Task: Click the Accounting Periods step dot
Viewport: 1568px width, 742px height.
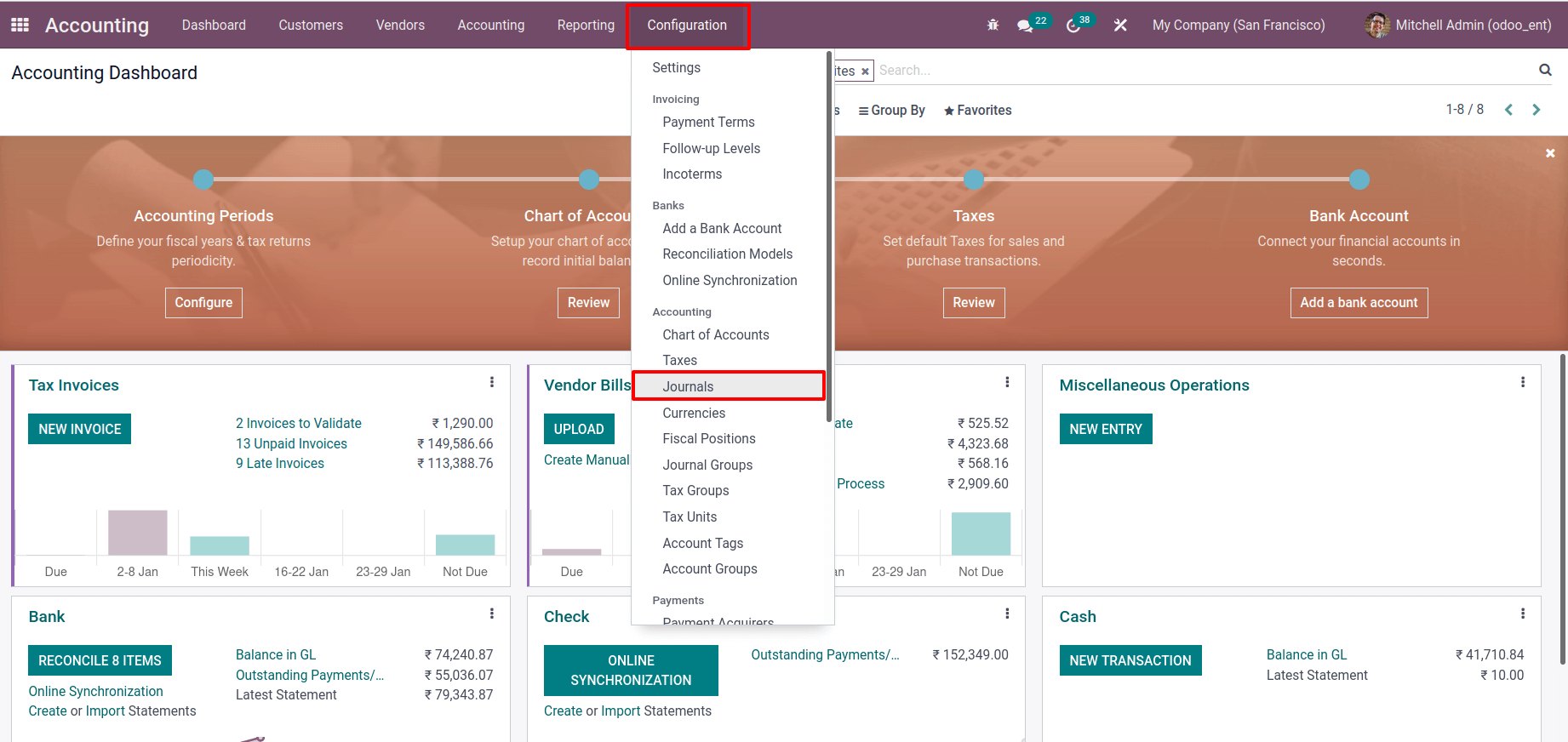Action: pos(203,180)
